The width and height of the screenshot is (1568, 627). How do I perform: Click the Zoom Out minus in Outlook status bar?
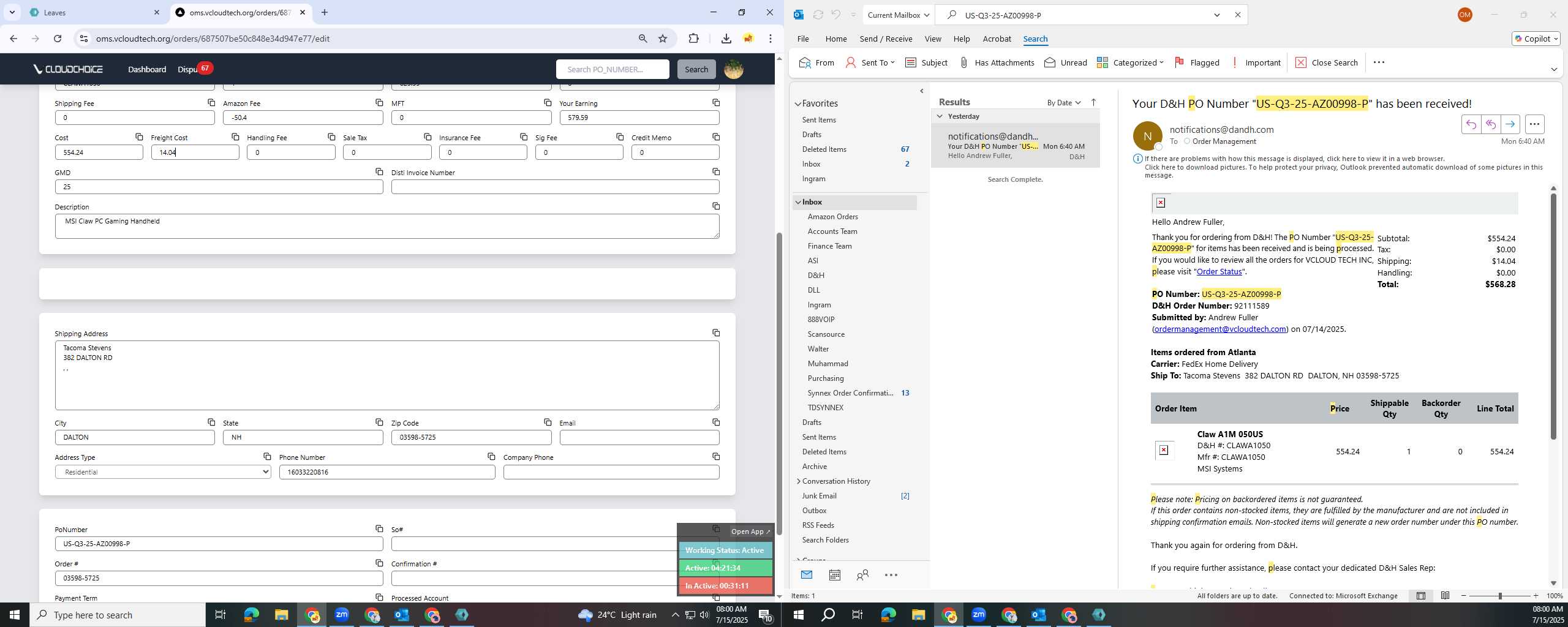coord(1464,596)
